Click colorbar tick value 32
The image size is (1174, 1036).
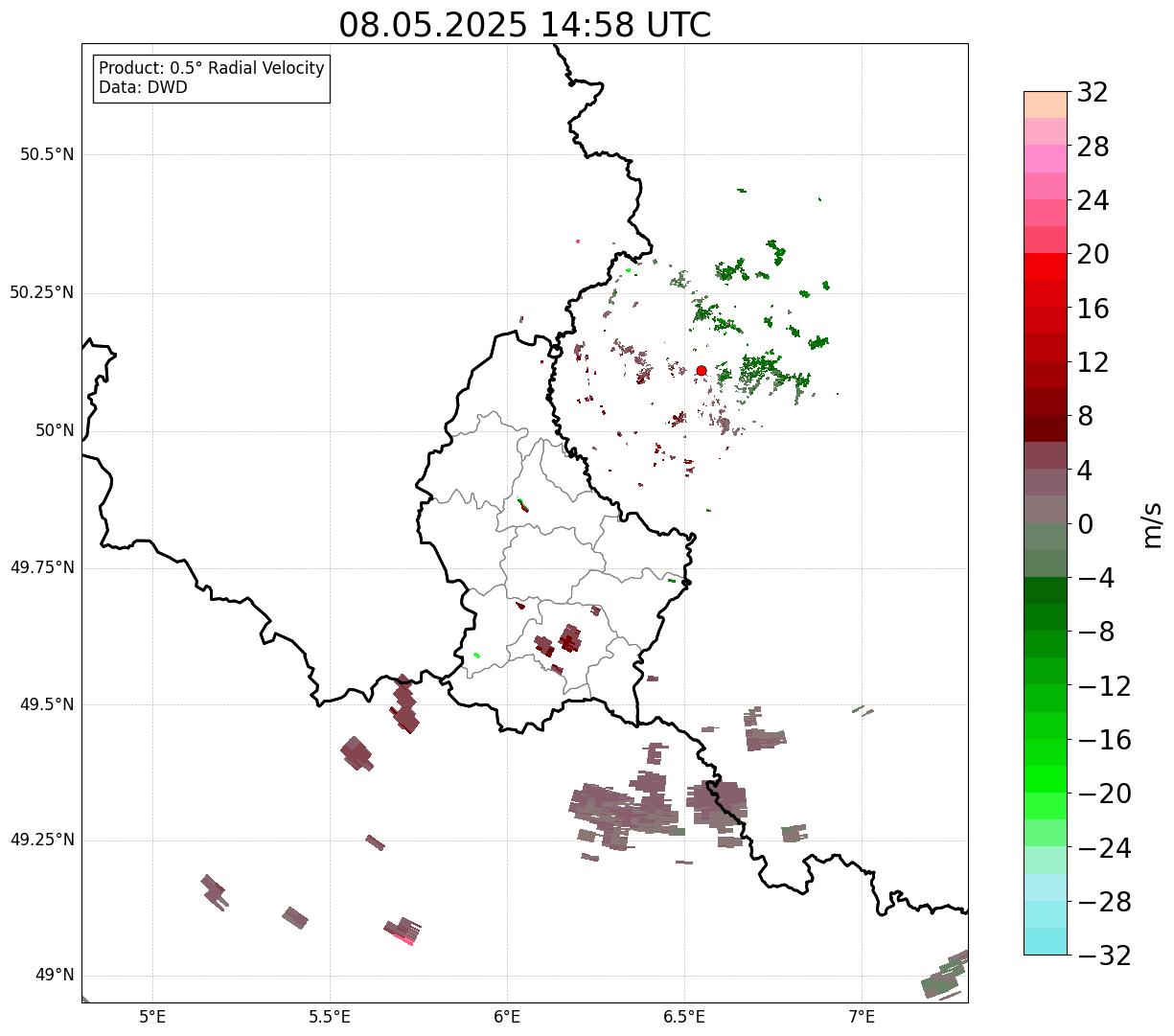pyautogui.click(x=1093, y=93)
